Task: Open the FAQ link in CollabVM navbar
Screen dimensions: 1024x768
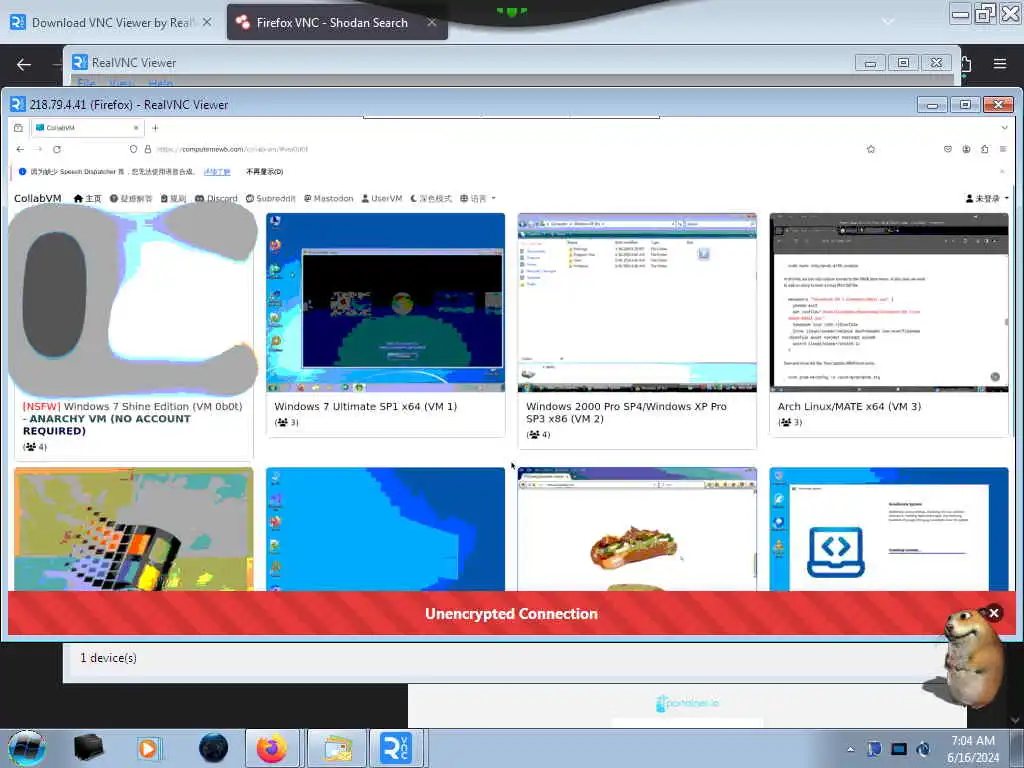Action: point(131,199)
